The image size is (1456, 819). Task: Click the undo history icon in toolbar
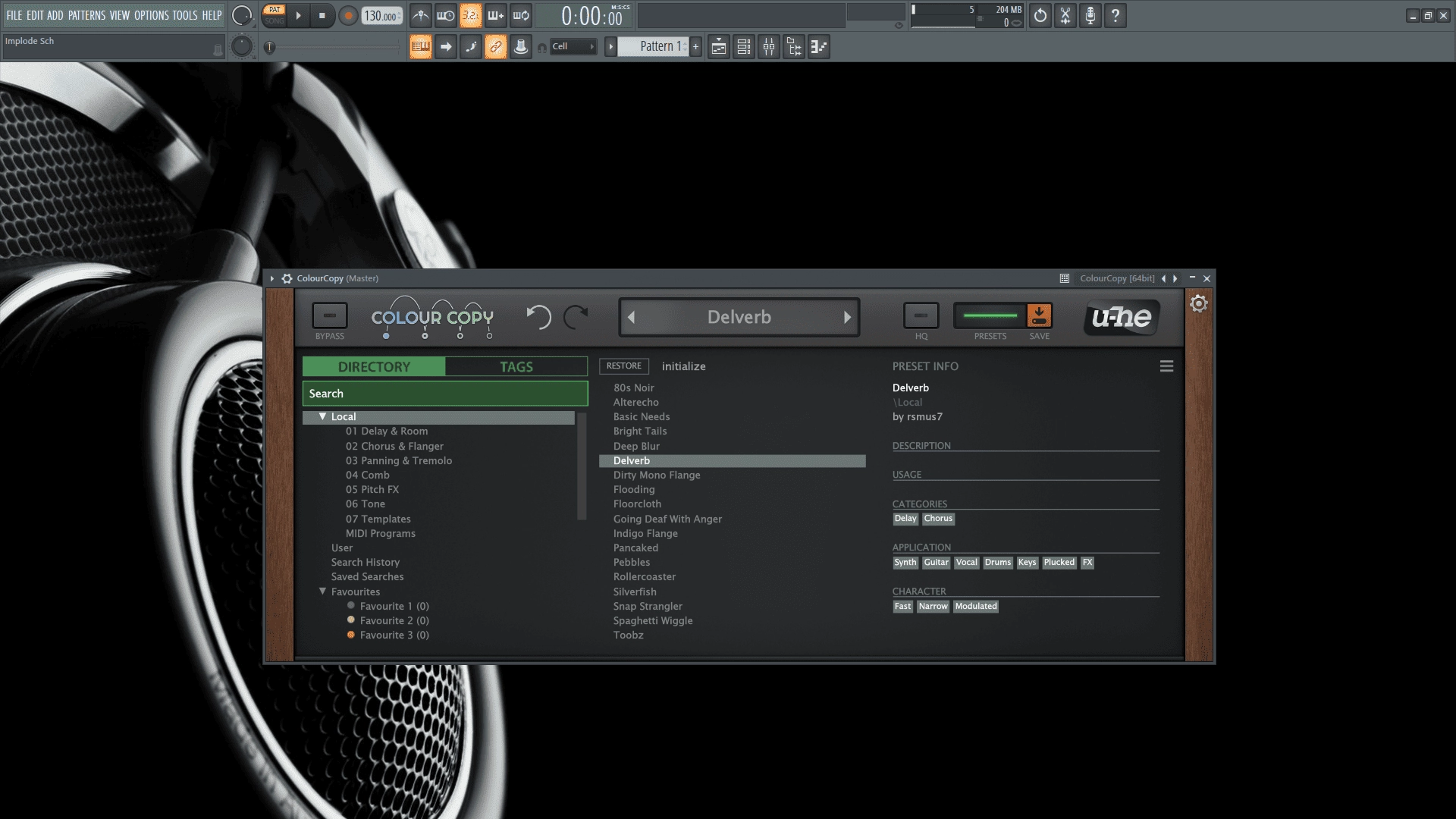(1040, 15)
